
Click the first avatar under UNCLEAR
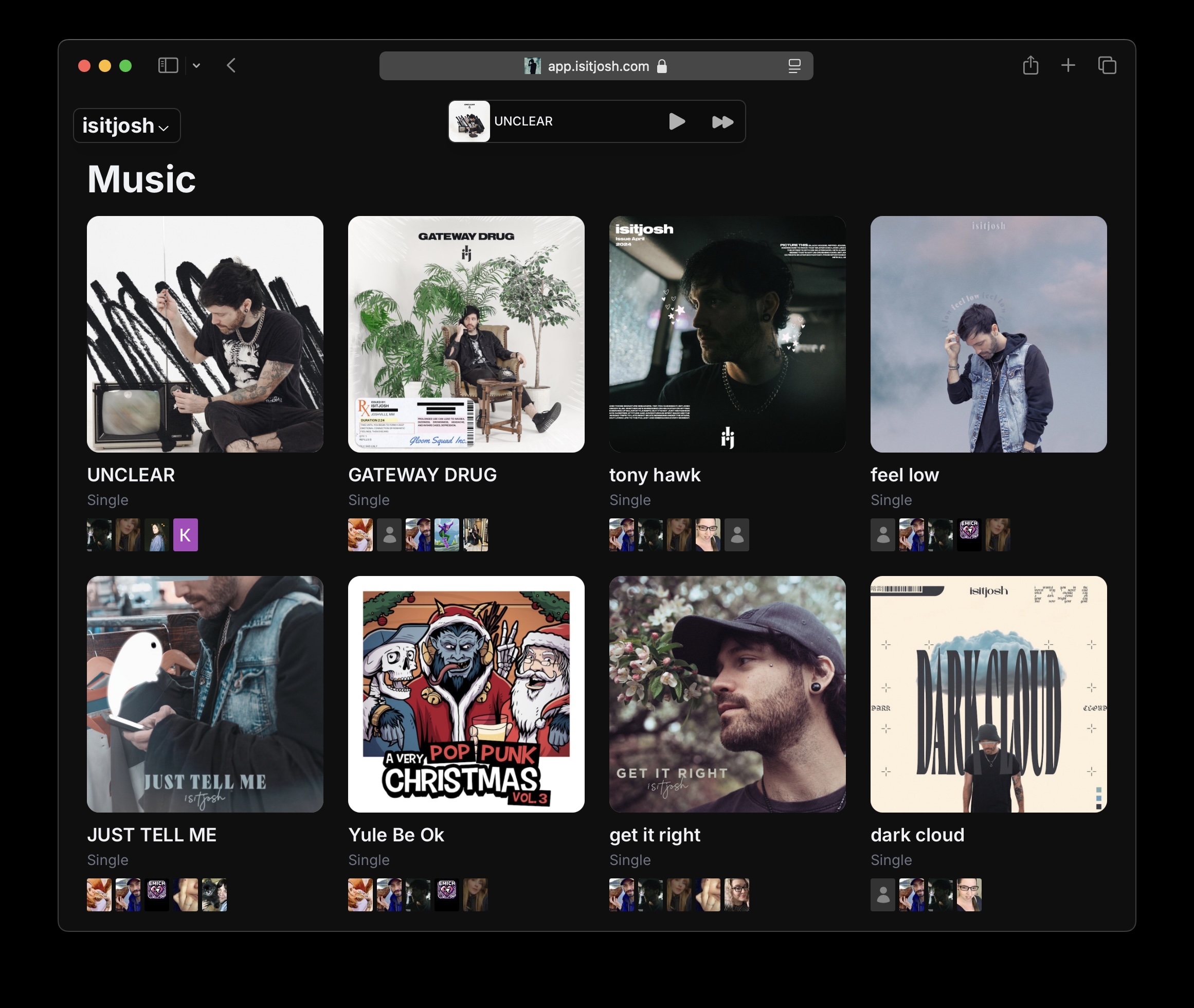tap(99, 535)
